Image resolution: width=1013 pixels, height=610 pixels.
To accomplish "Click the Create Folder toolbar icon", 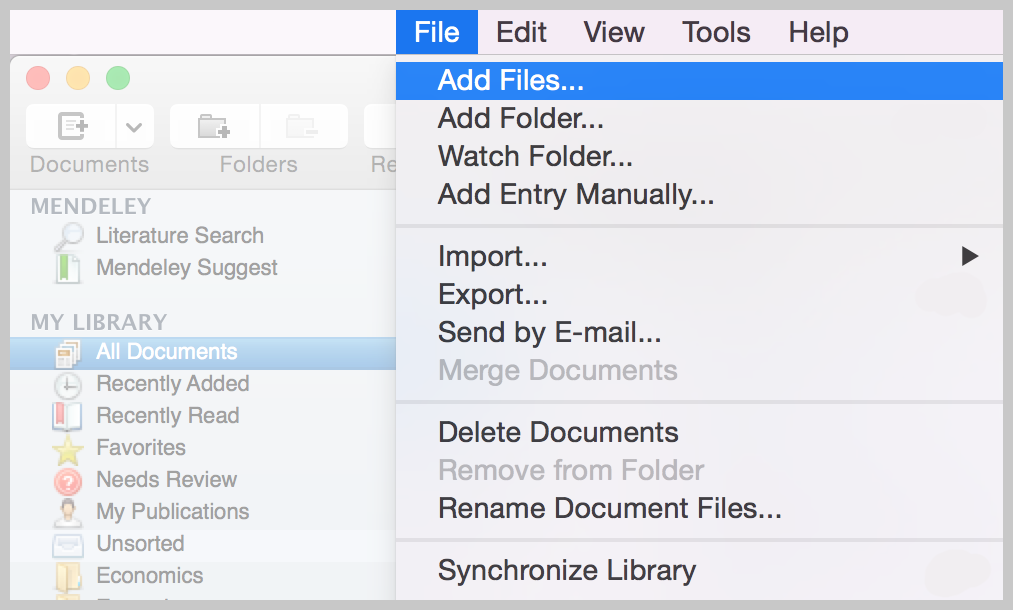I will 214,126.
